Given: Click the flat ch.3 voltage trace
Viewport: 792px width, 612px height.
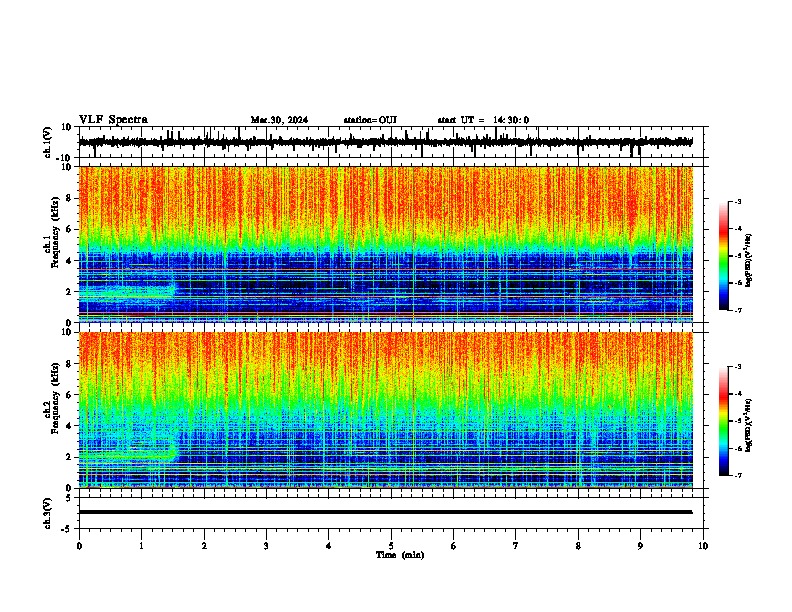Looking at the screenshot, I should (x=385, y=512).
